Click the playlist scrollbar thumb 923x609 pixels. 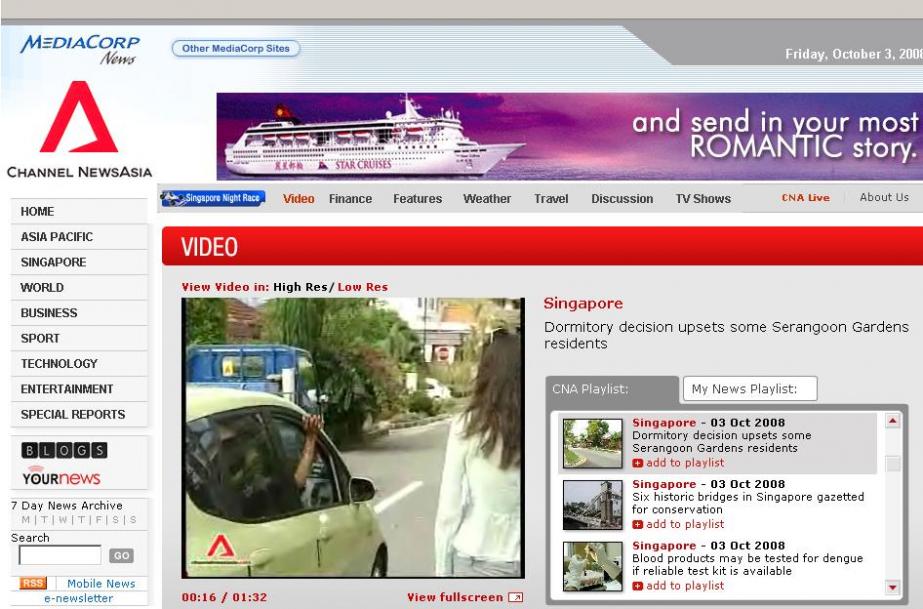[892, 463]
